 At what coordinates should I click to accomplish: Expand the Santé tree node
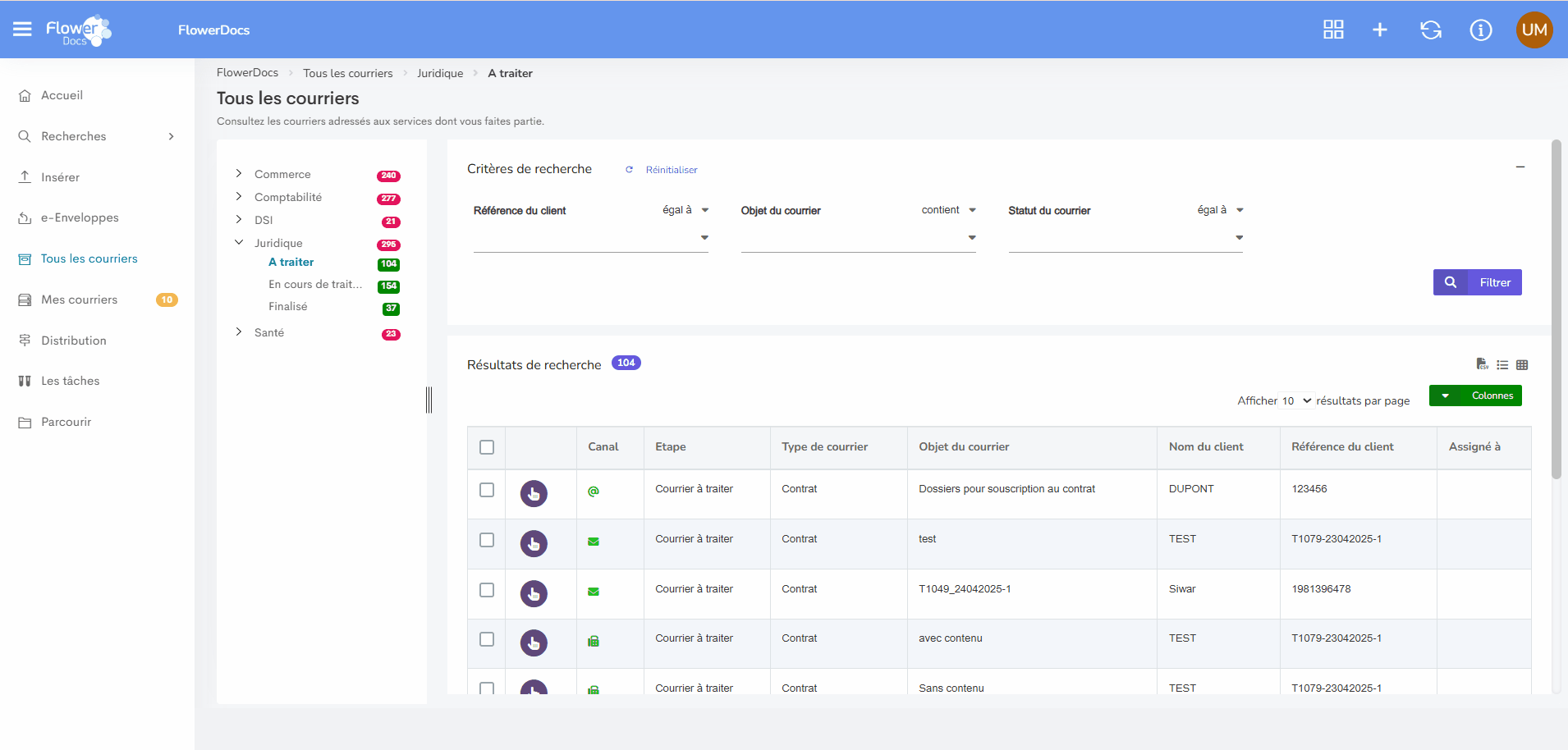coord(239,332)
